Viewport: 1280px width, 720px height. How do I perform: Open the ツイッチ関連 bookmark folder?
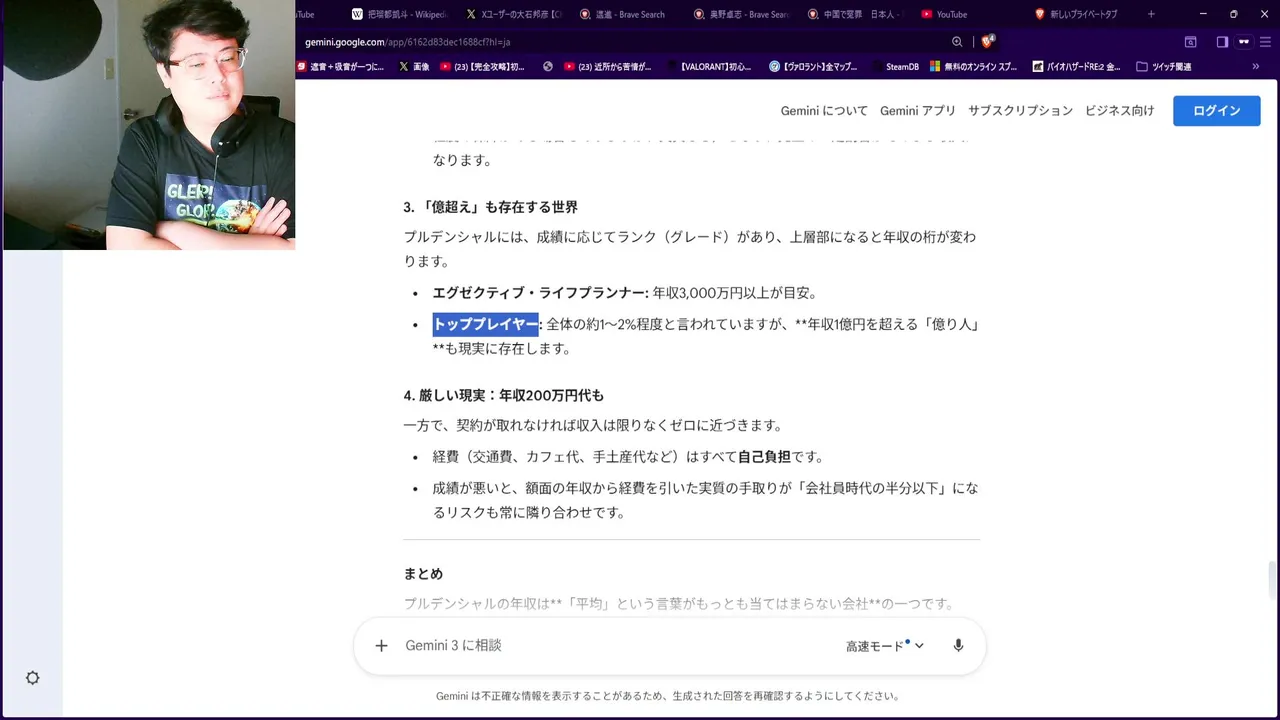tap(1164, 67)
